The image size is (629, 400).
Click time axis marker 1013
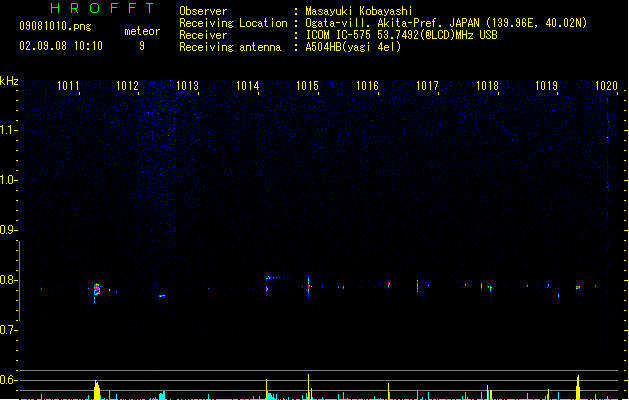[187, 85]
